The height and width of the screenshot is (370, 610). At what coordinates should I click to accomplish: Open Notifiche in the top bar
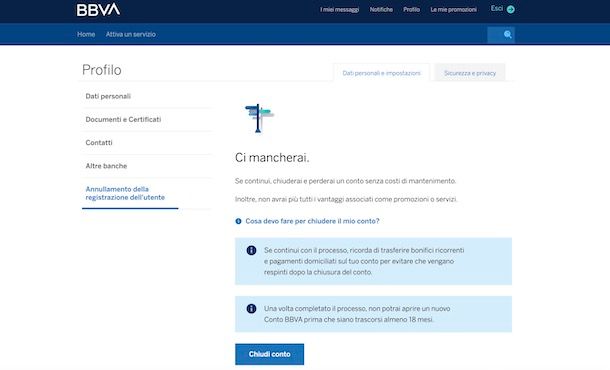[x=381, y=9]
